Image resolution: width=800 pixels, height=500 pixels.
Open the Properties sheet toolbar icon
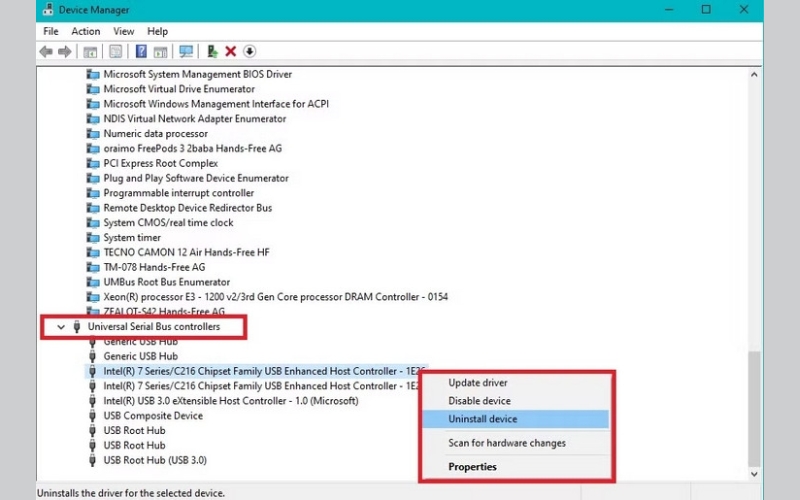pos(116,52)
